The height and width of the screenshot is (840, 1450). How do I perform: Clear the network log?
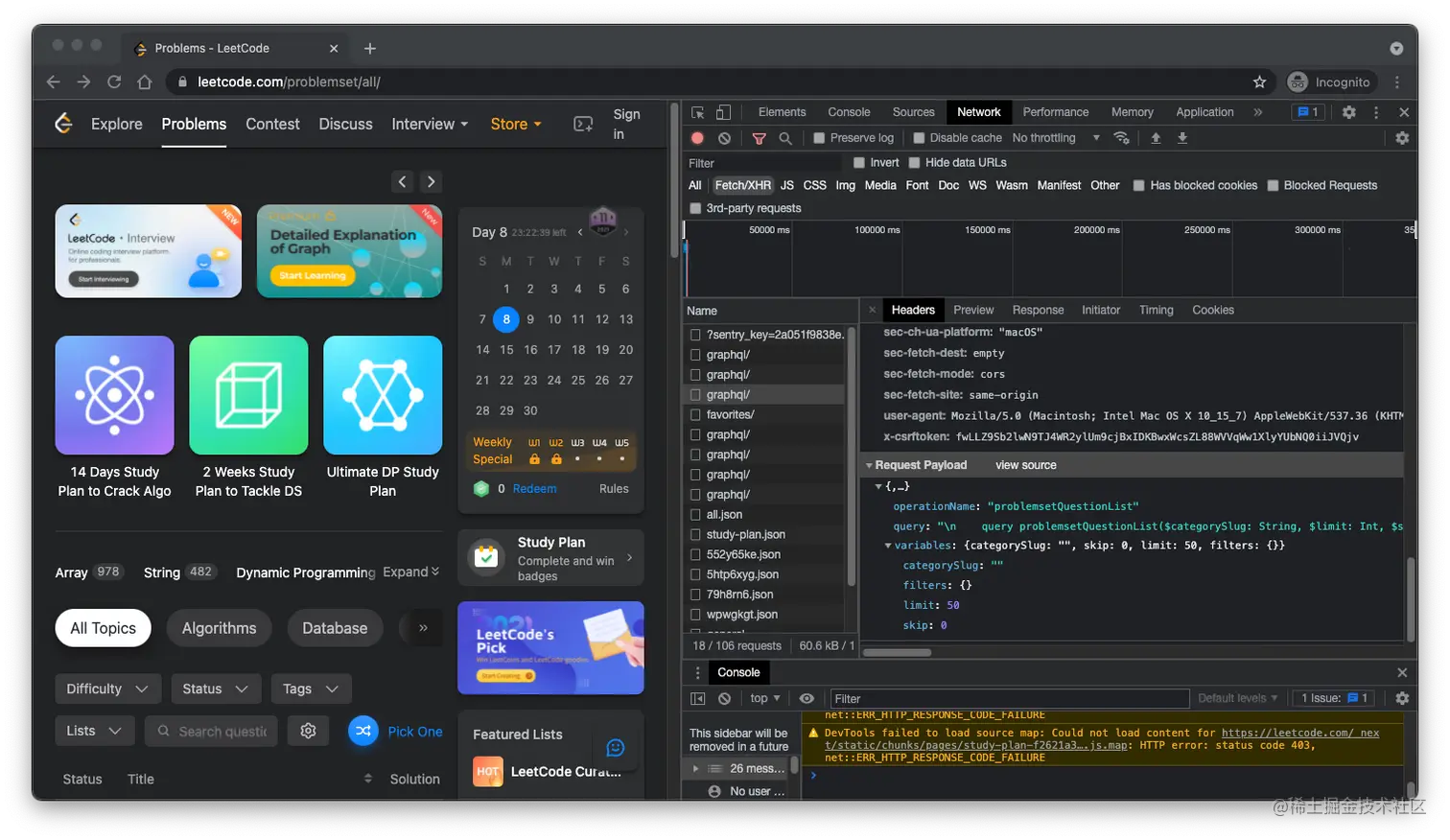[x=724, y=138]
